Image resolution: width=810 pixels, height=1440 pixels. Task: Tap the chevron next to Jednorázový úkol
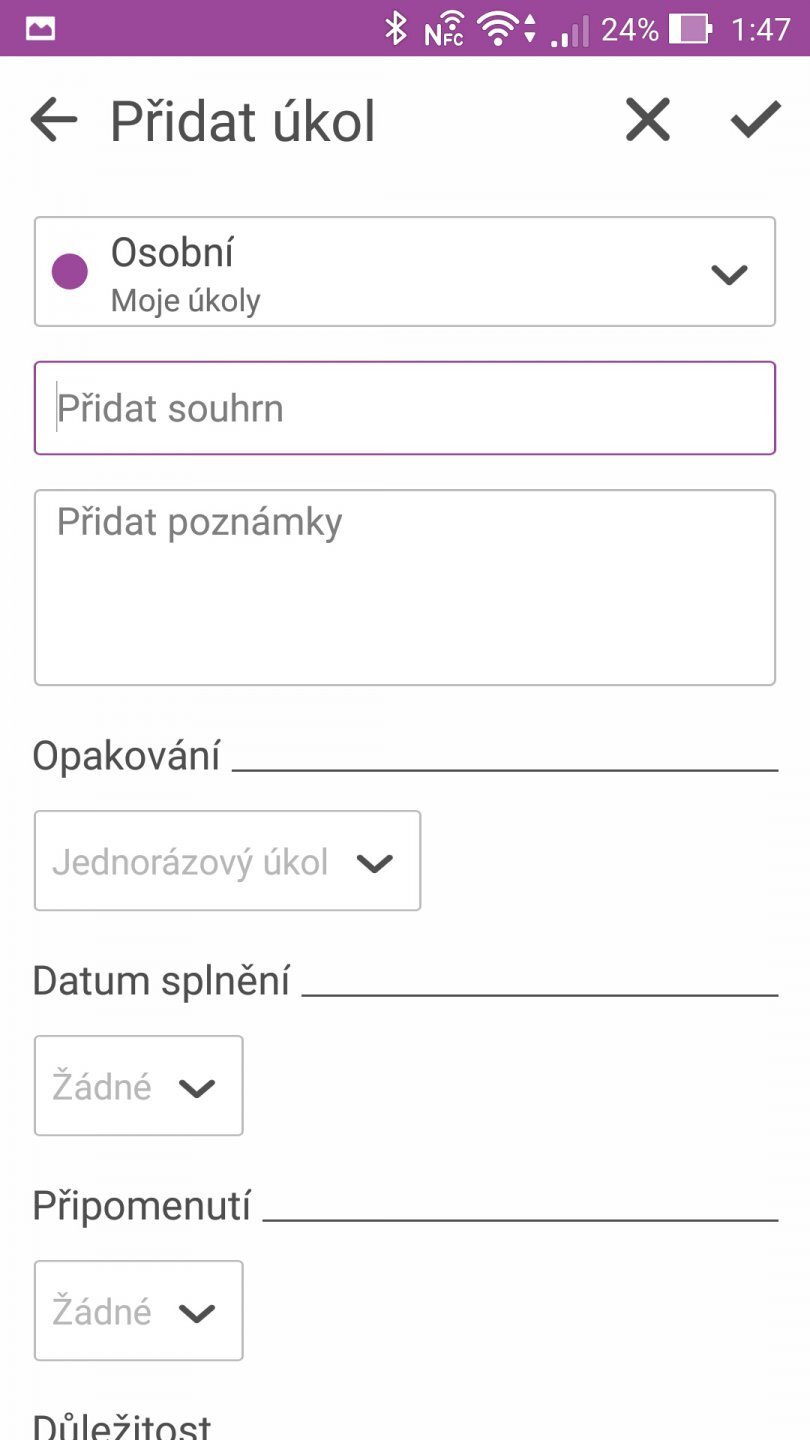[x=375, y=863]
